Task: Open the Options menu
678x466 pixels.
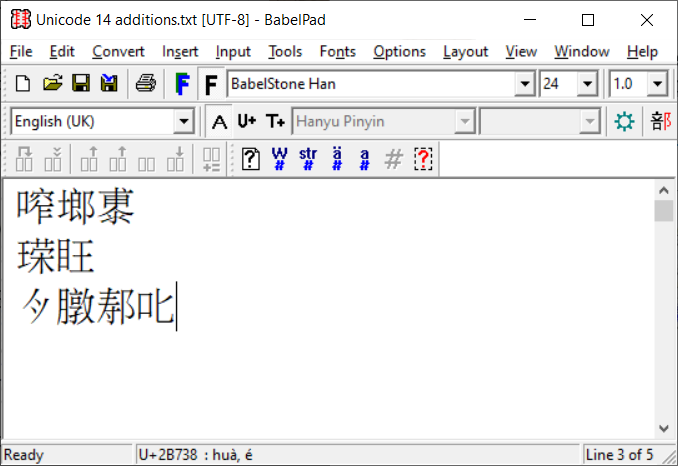Action: click(400, 51)
